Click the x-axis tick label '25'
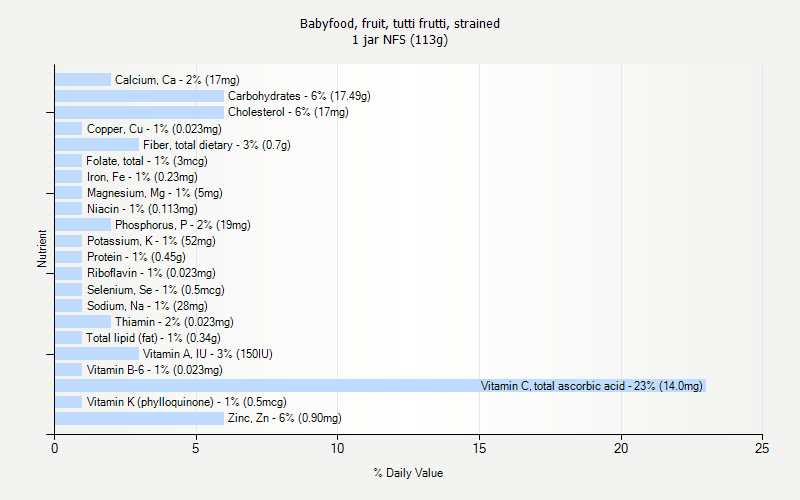The width and height of the screenshot is (800, 500). point(762,448)
